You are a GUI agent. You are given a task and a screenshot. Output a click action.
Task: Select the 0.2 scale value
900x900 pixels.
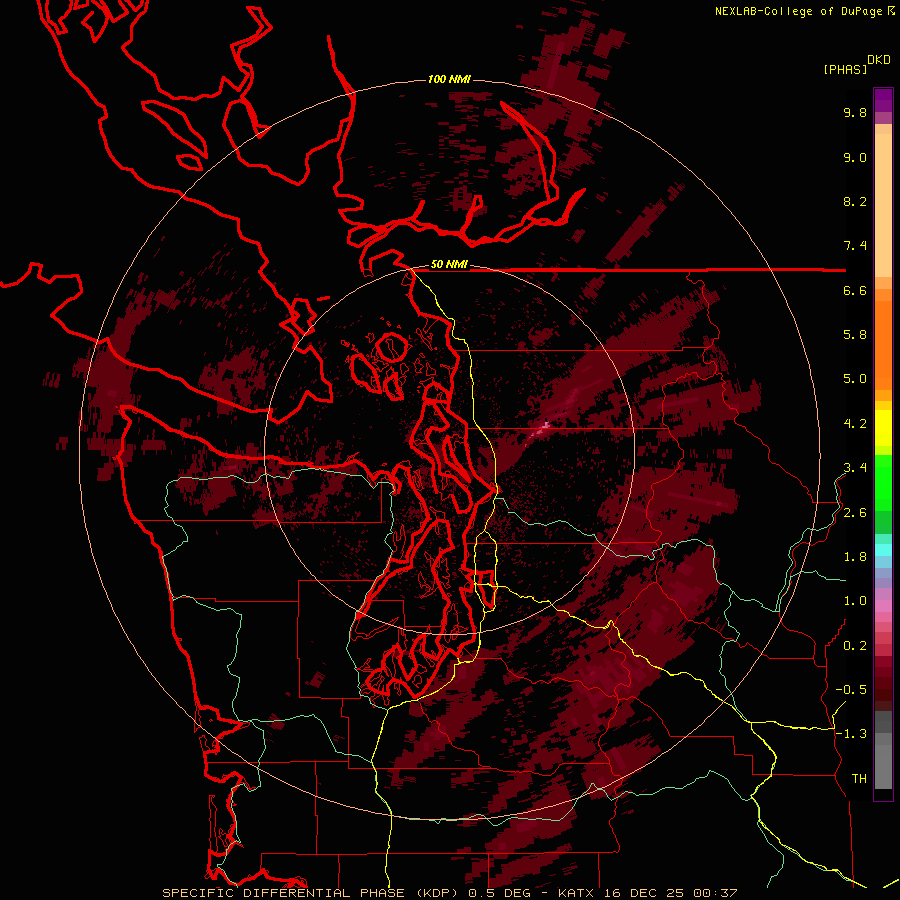[x=855, y=646]
